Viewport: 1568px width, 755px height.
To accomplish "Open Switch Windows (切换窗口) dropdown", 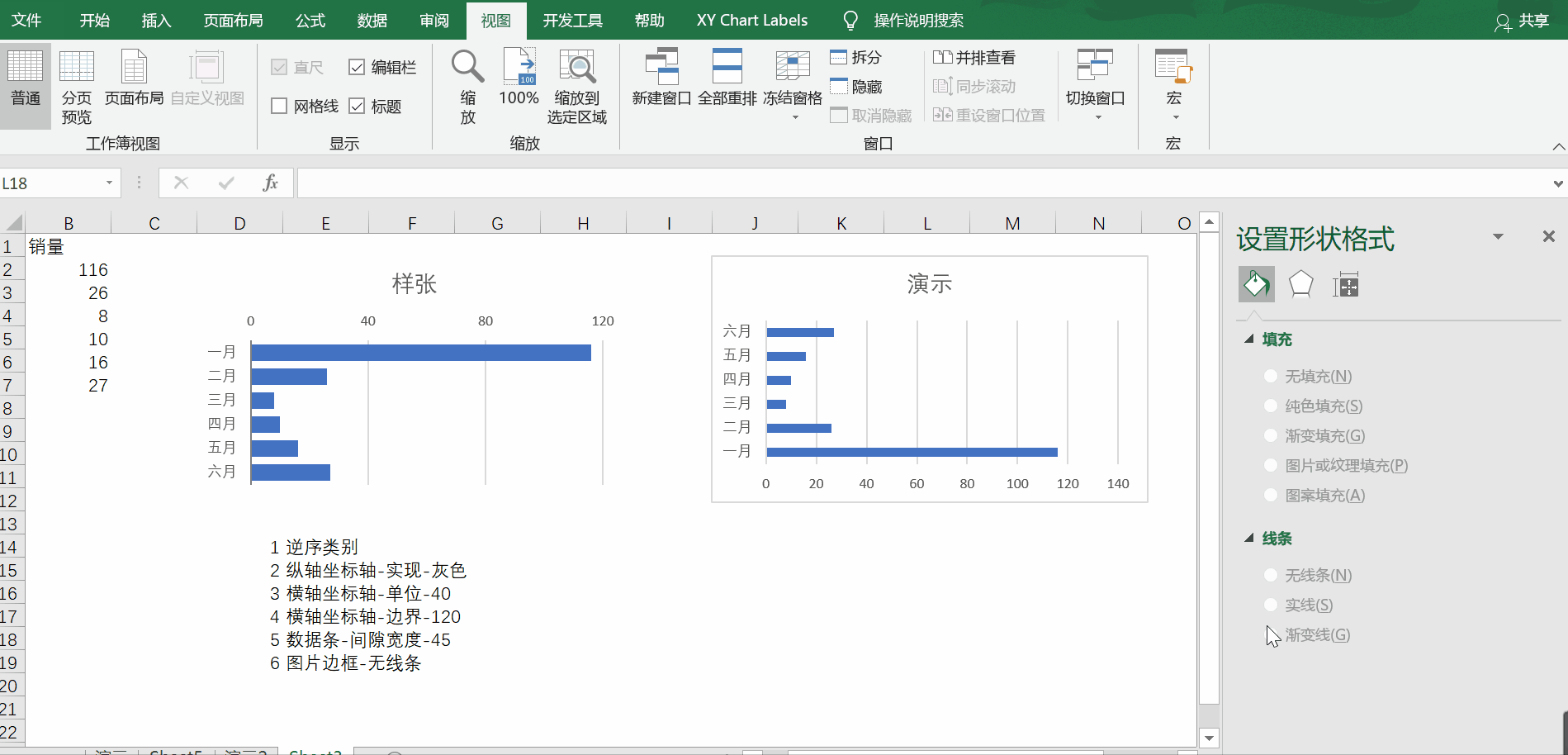I will point(1096,85).
